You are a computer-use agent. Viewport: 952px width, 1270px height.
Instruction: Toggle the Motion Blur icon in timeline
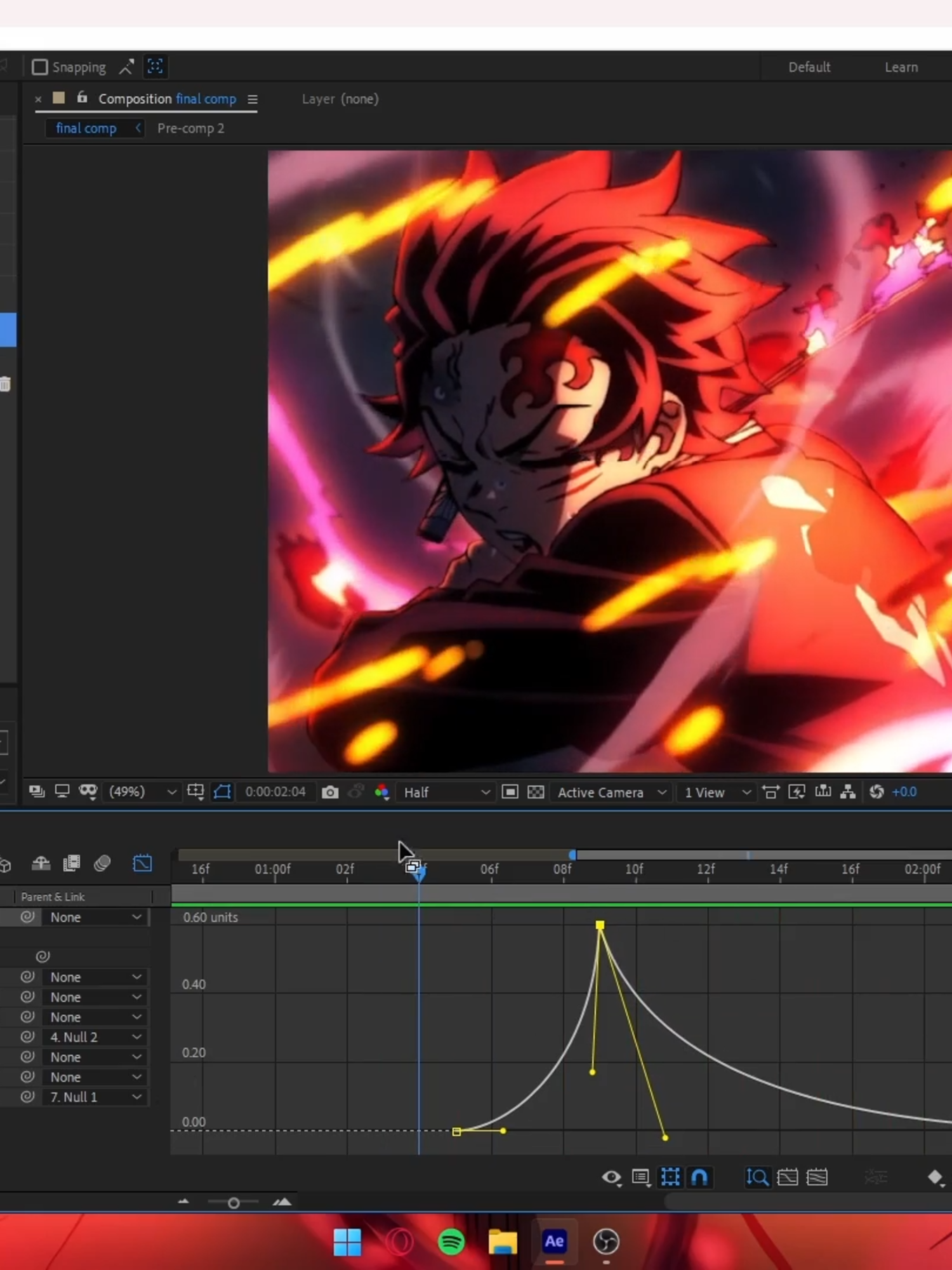pos(102,863)
